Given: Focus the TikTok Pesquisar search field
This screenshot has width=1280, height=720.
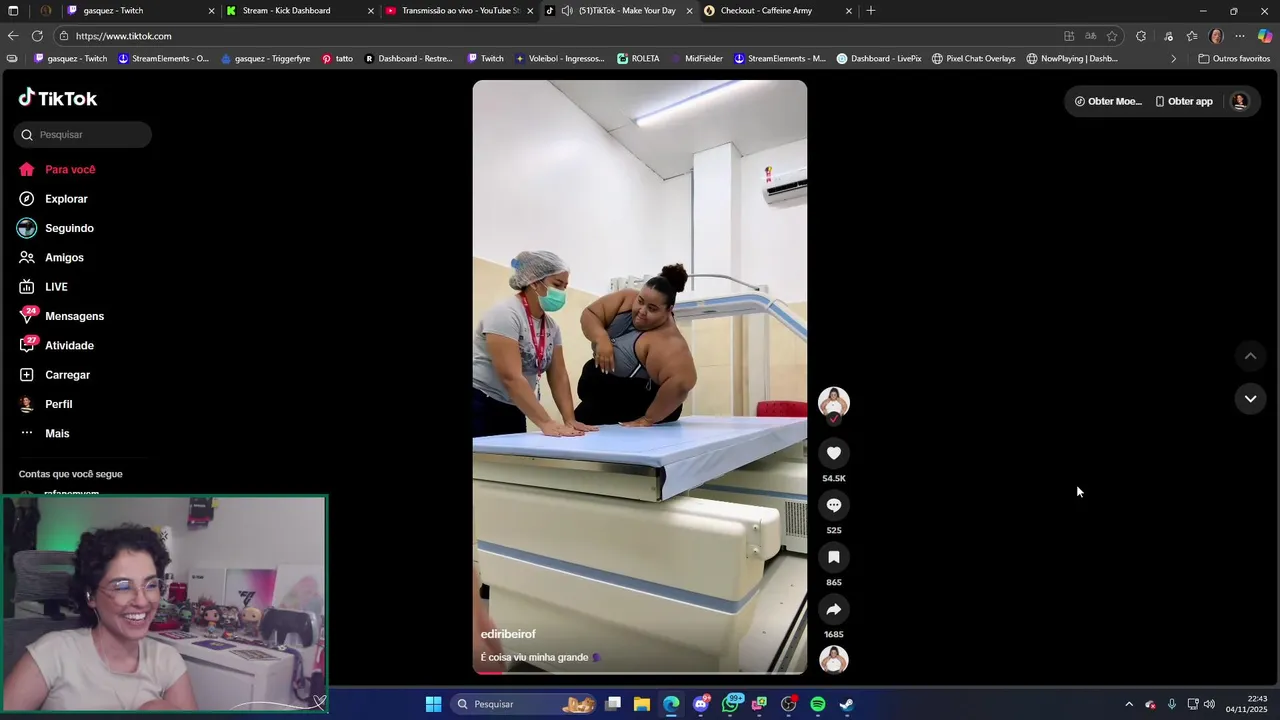Looking at the screenshot, I should tap(83, 135).
